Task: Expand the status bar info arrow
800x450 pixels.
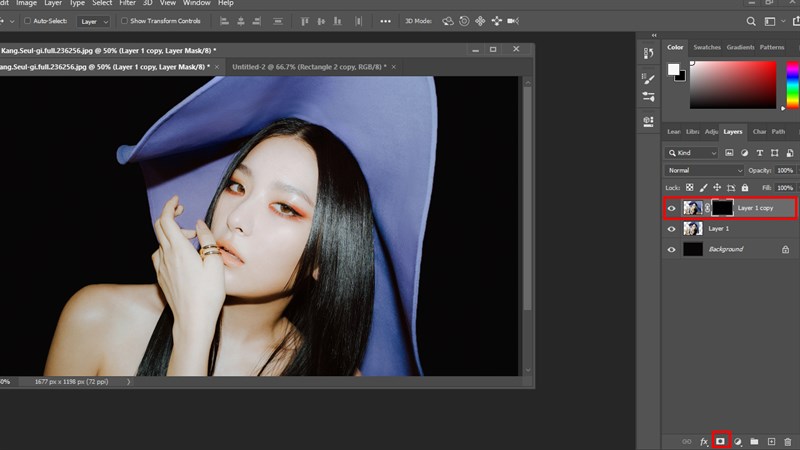Action: [x=128, y=382]
